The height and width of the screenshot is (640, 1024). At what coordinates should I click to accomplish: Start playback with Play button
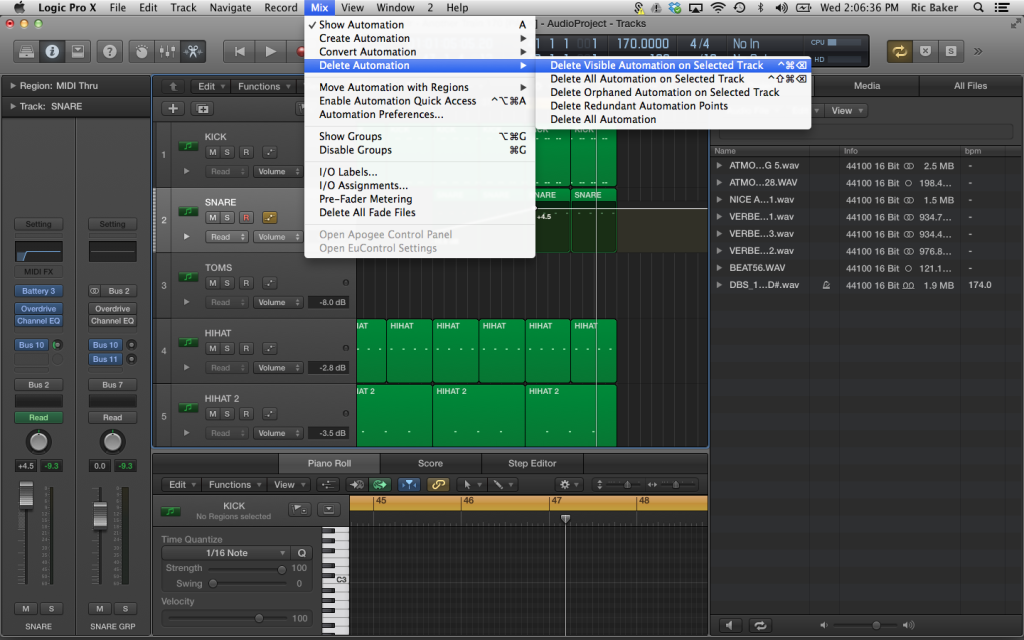270,51
